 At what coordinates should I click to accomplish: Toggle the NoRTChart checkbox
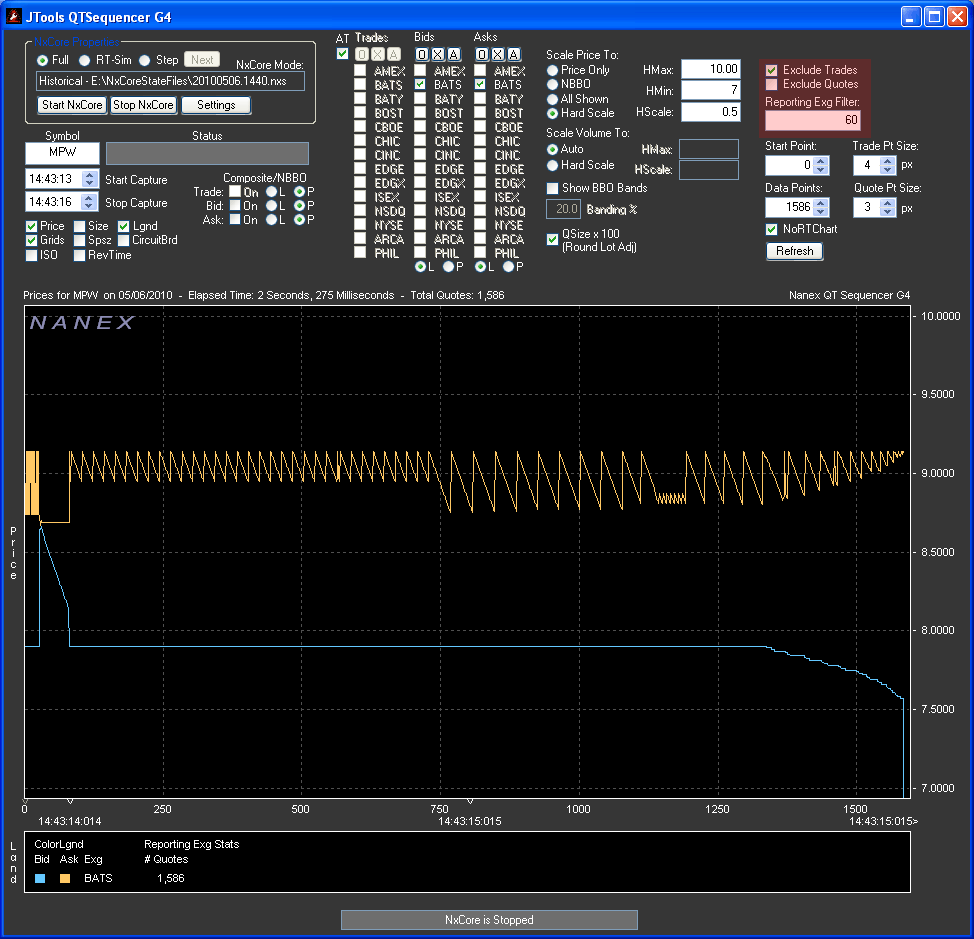pos(771,229)
